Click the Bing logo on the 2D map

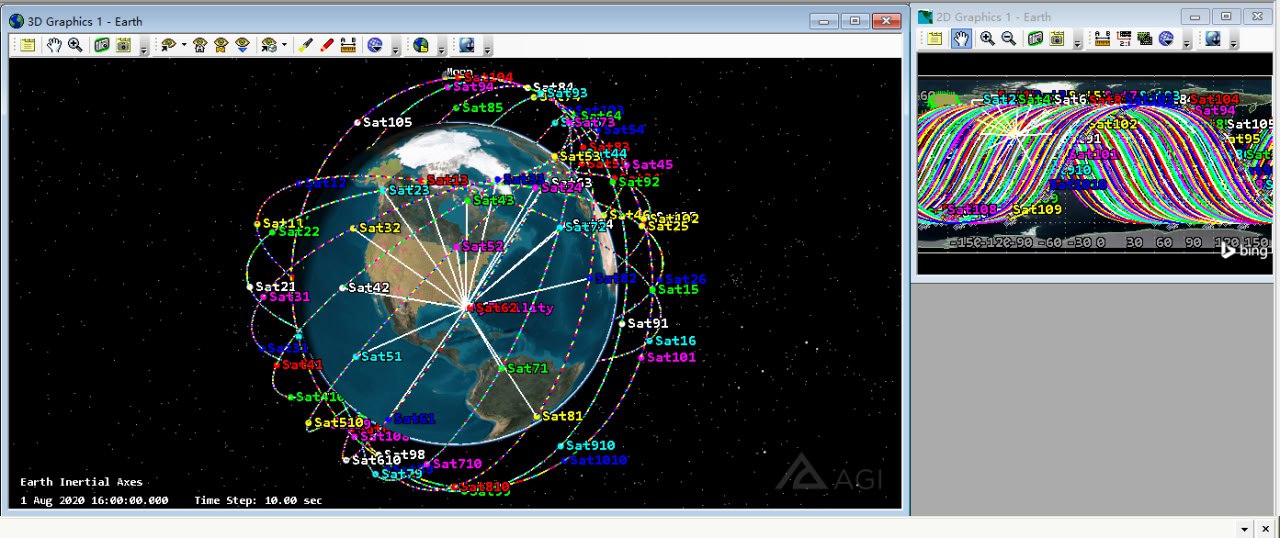(1244, 250)
